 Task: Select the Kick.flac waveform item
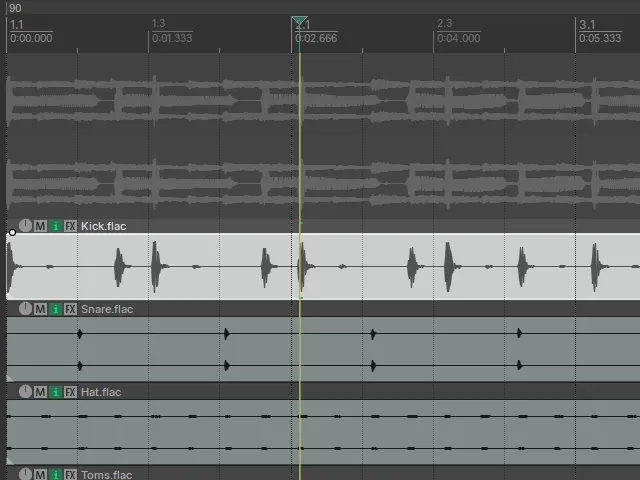click(x=323, y=267)
